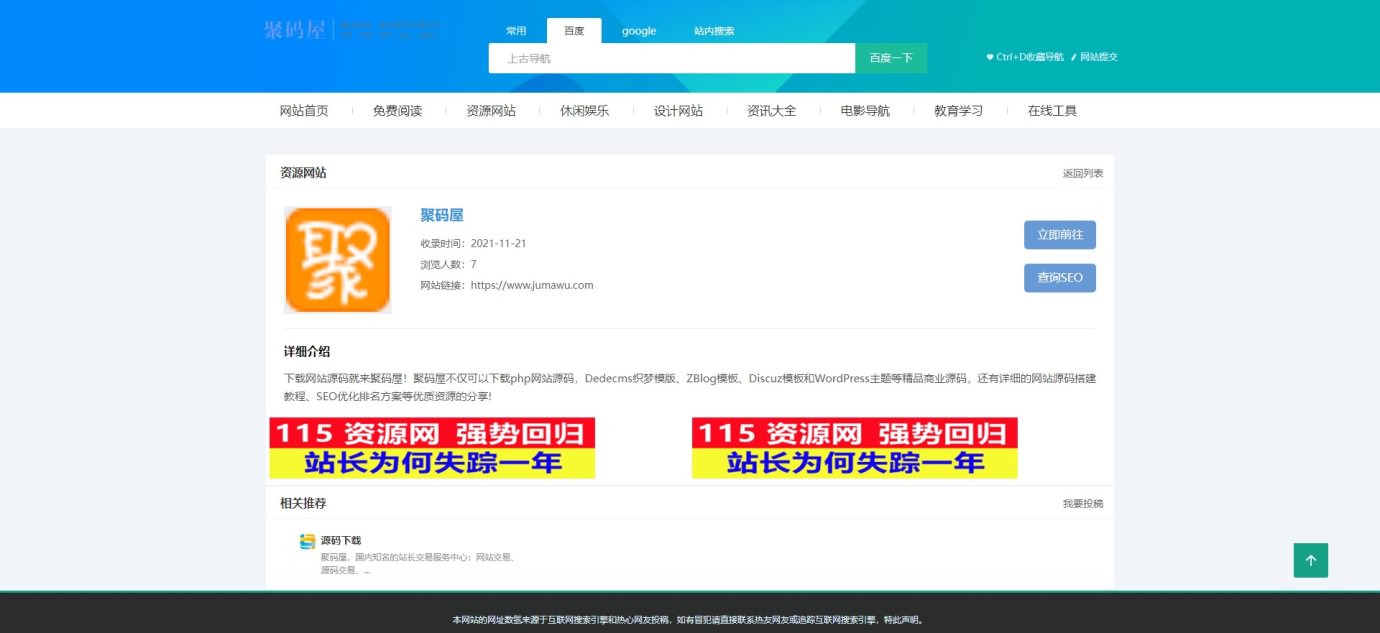Click the 源码下载 site icon

[x=308, y=541]
